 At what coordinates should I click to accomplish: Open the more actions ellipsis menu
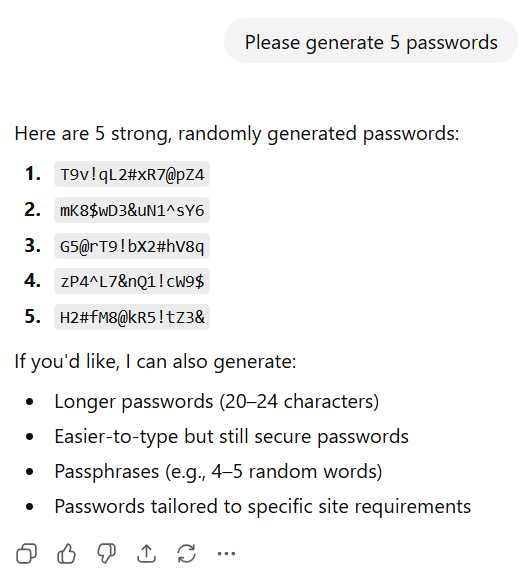(226, 554)
